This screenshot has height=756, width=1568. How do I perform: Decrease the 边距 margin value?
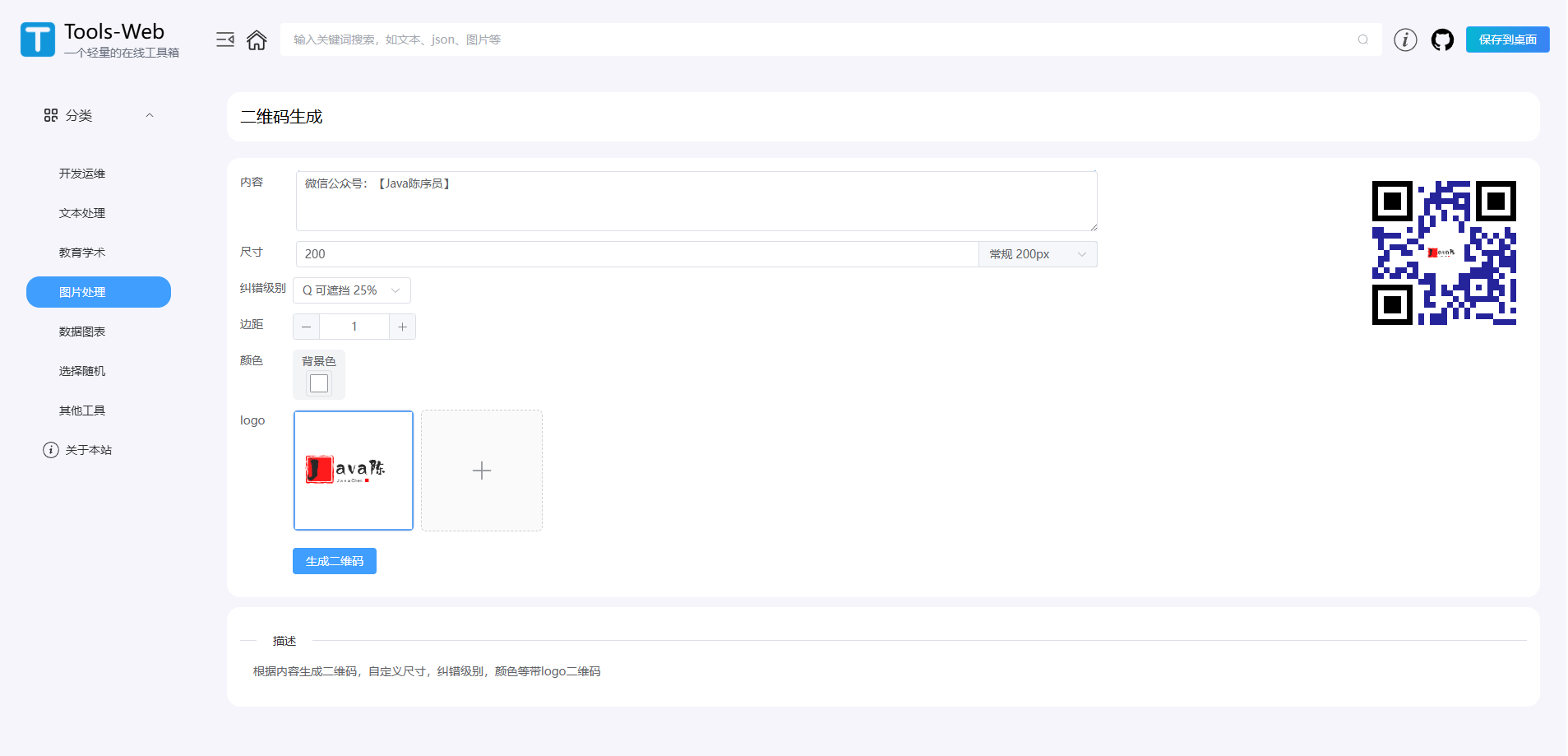(x=307, y=327)
